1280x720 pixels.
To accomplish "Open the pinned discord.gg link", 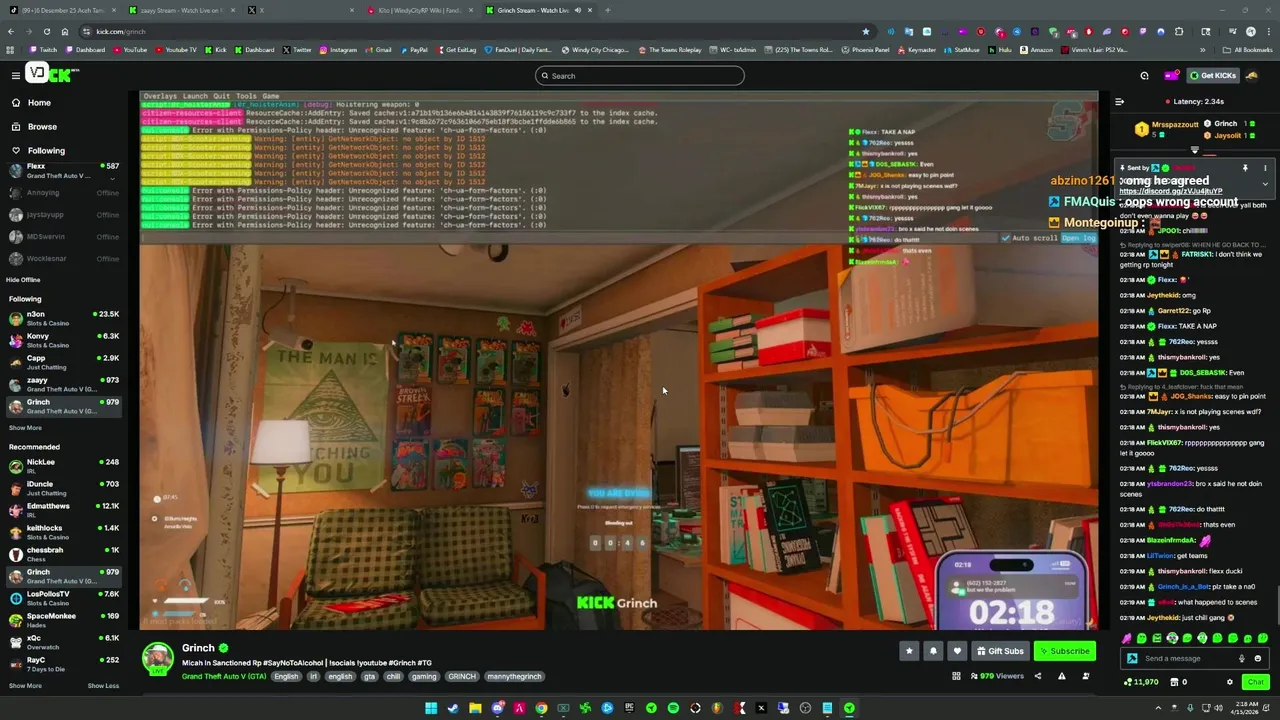I will click(x=1170, y=191).
